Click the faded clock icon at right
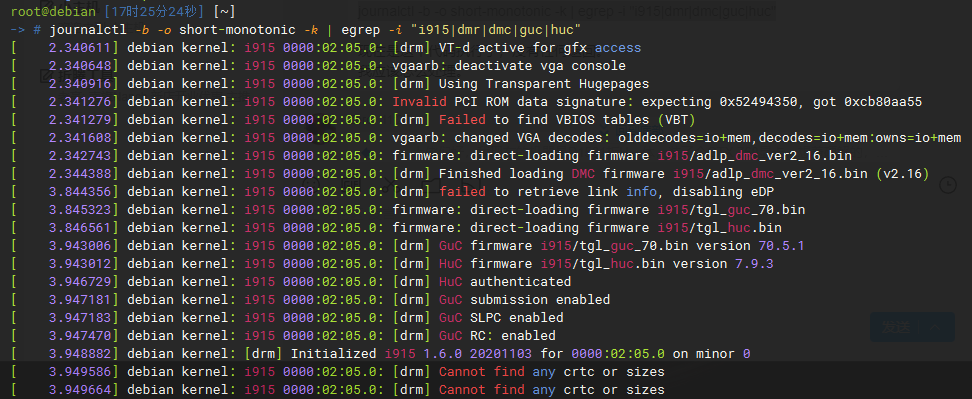This screenshot has height=399, width=972. (x=947, y=185)
